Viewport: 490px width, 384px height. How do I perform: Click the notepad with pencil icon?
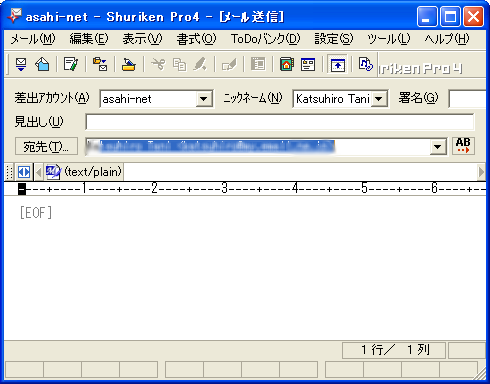(71, 64)
